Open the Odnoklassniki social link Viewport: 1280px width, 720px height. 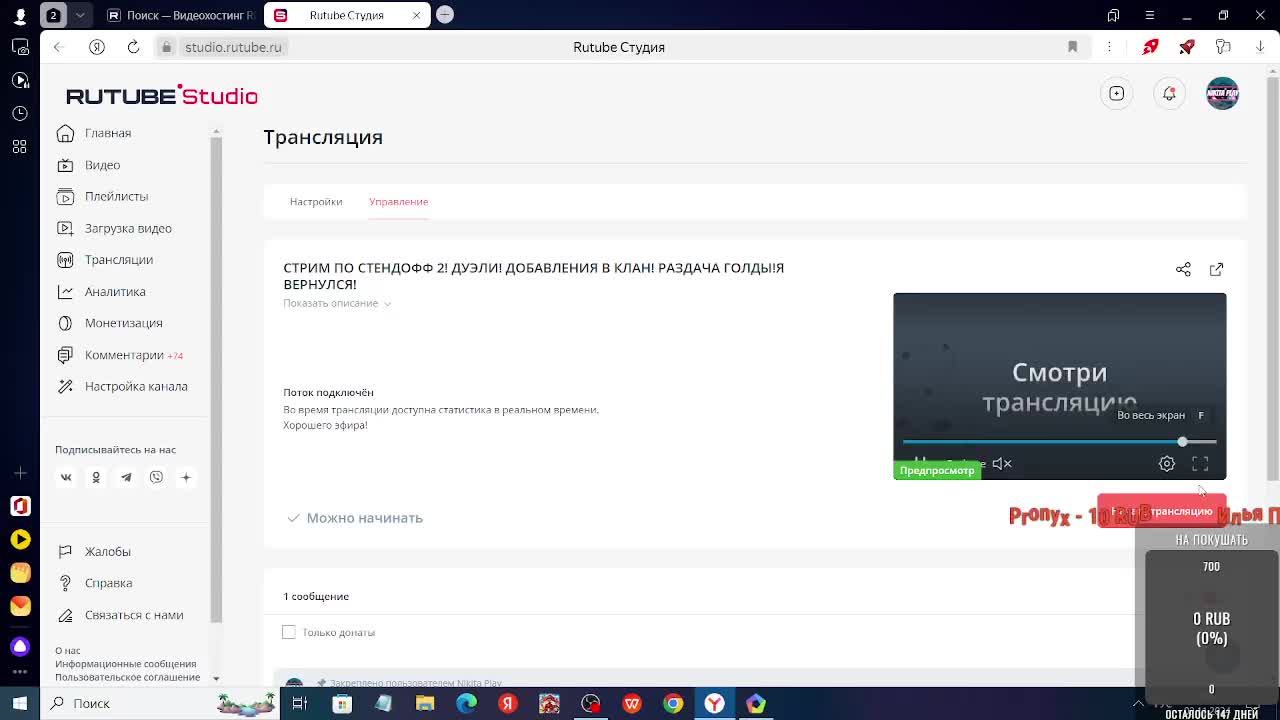[96, 477]
